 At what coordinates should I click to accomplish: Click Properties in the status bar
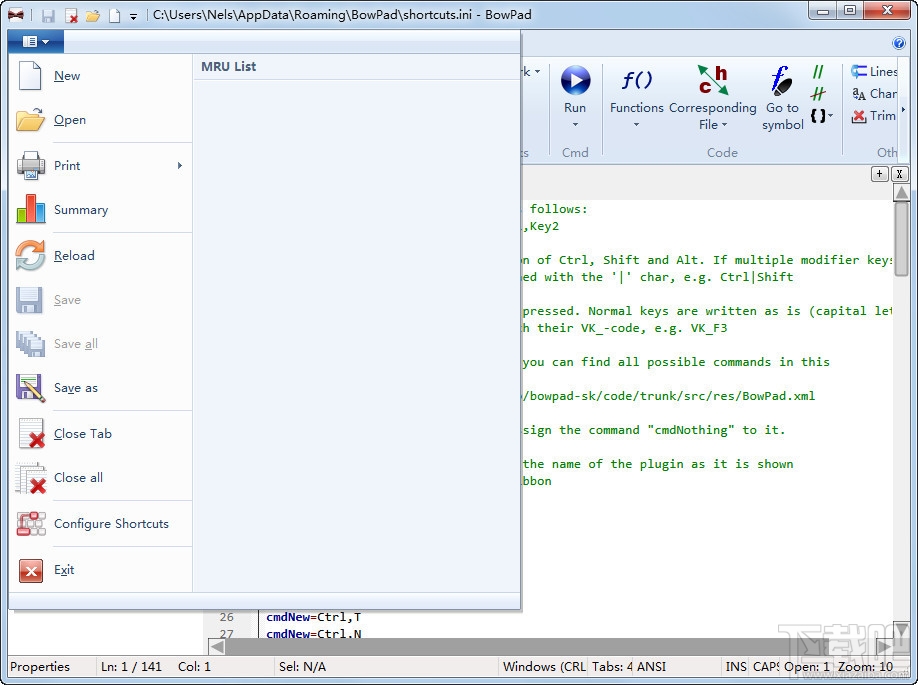click(40, 667)
